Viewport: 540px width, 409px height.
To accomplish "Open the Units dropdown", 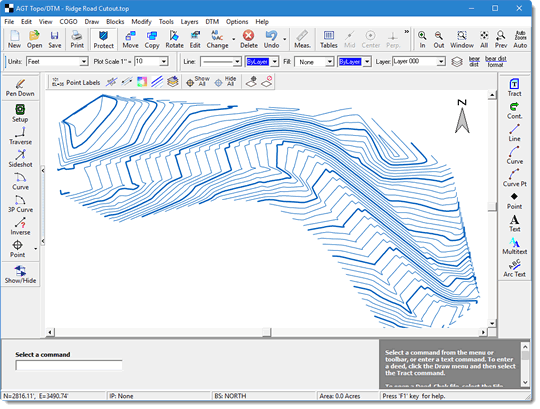I will point(84,62).
